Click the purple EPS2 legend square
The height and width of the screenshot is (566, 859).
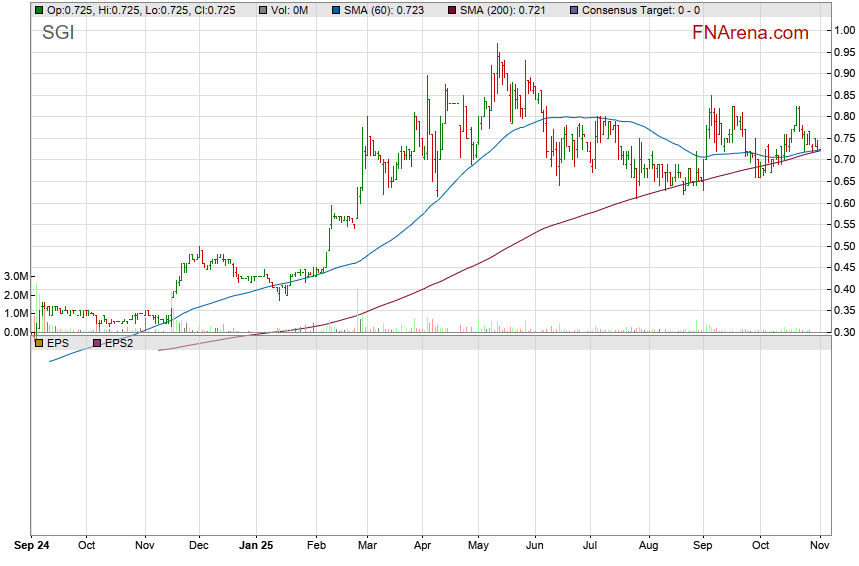97,343
